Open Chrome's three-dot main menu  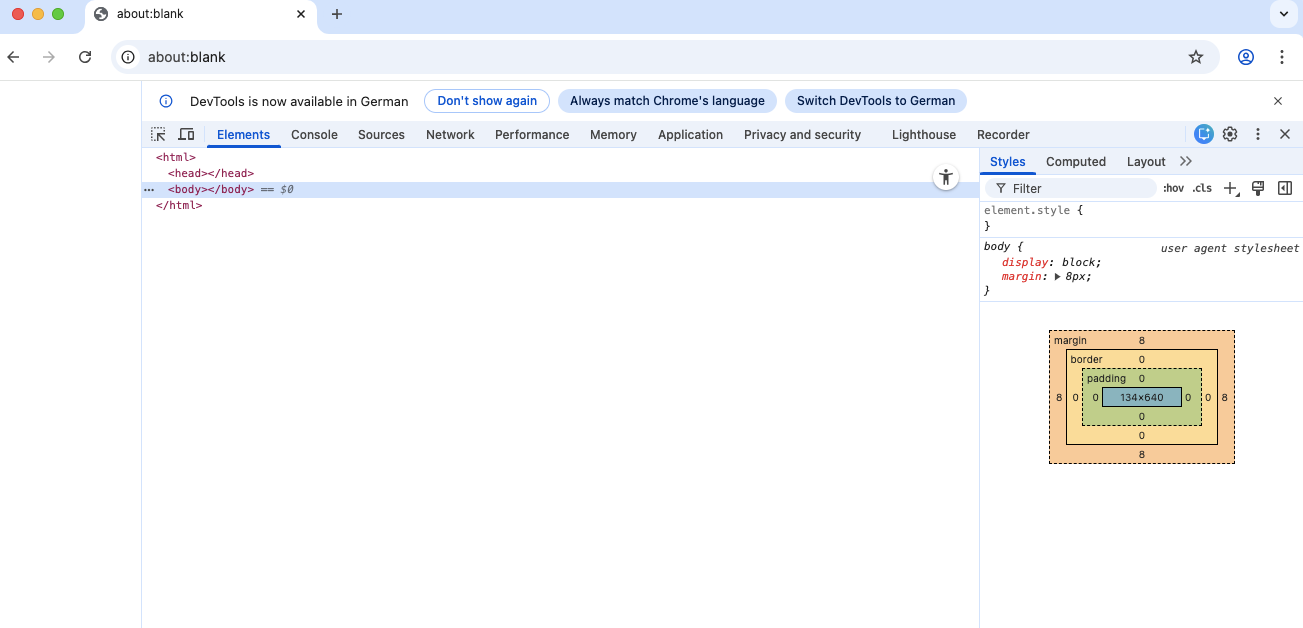coord(1282,57)
